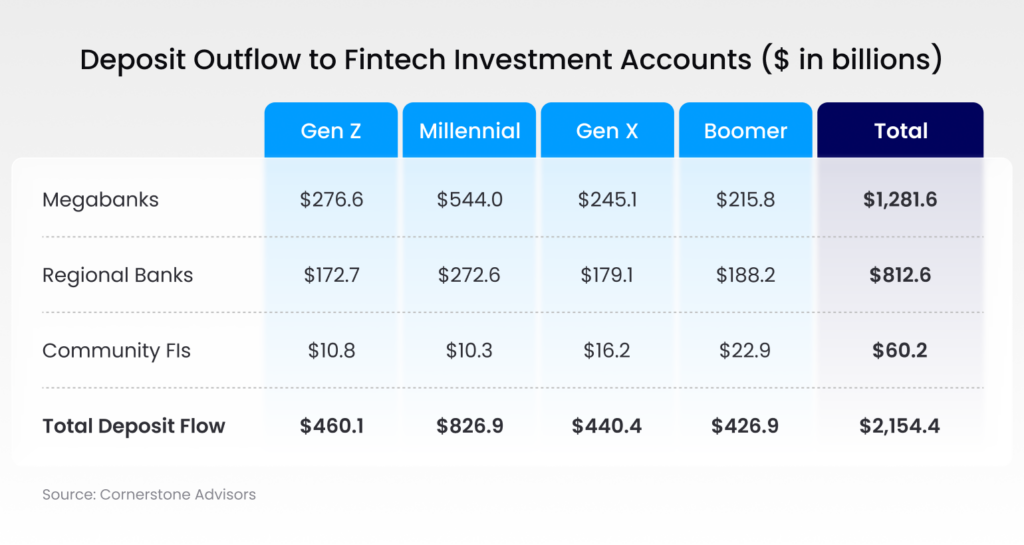This screenshot has width=1024, height=545.
Task: Click the grand total value $2,154.4
Action: click(900, 426)
